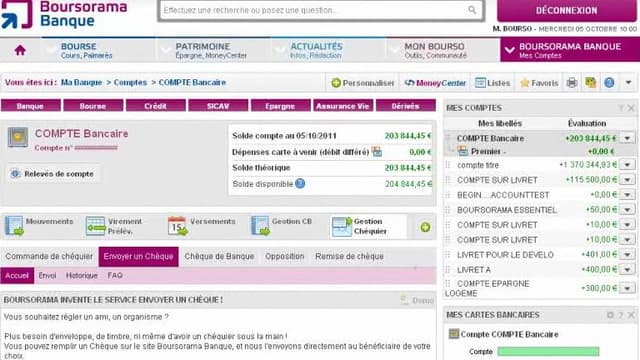This screenshot has width=640, height=360.
Task: Open the BOURSORAMA BANQUE Mes Comptes menu
Action: point(570,50)
